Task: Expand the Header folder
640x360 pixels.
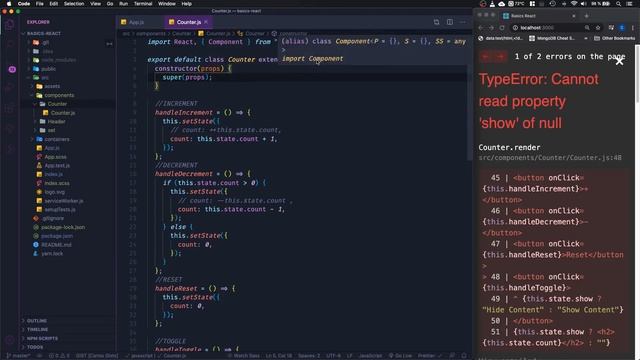Action: tap(56, 122)
